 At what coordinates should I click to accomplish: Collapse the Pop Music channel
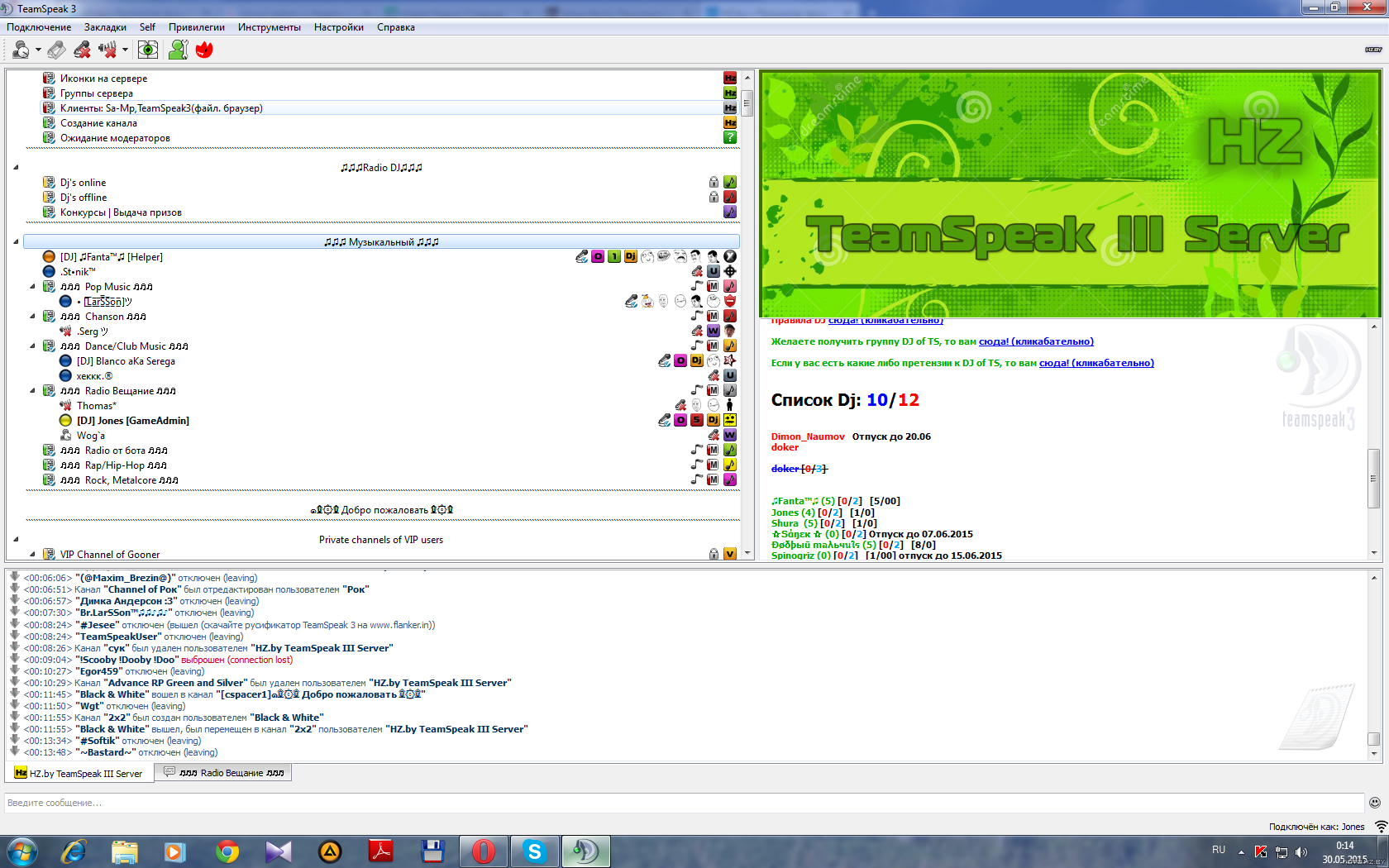click(x=33, y=287)
